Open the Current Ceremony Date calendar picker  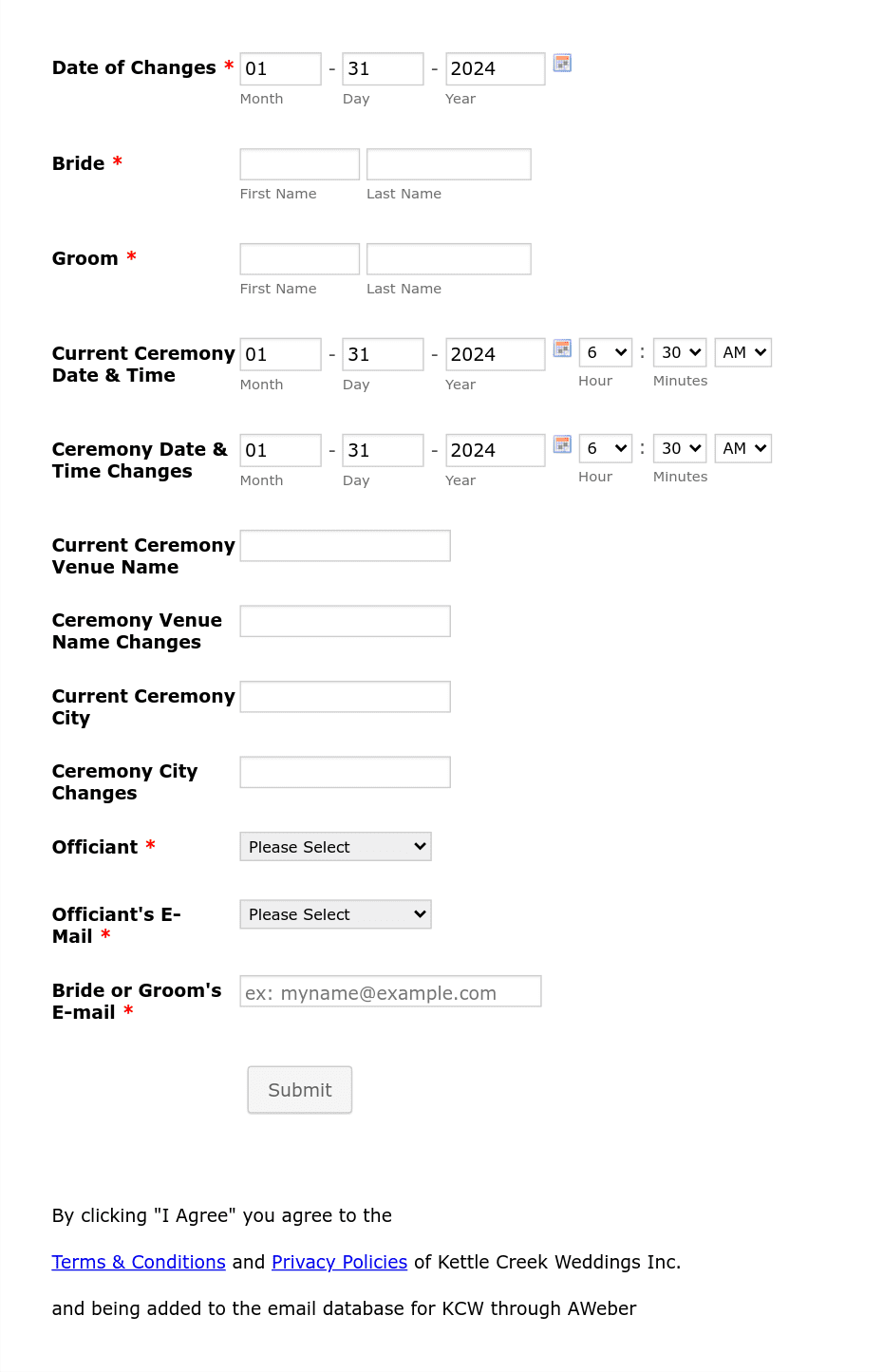tap(561, 348)
